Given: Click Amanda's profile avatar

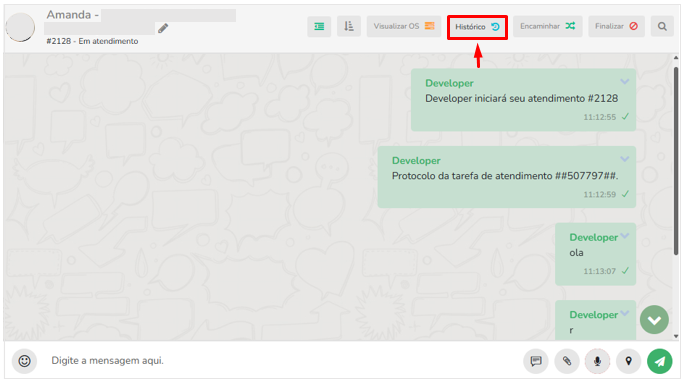Looking at the screenshot, I should [x=20, y=27].
